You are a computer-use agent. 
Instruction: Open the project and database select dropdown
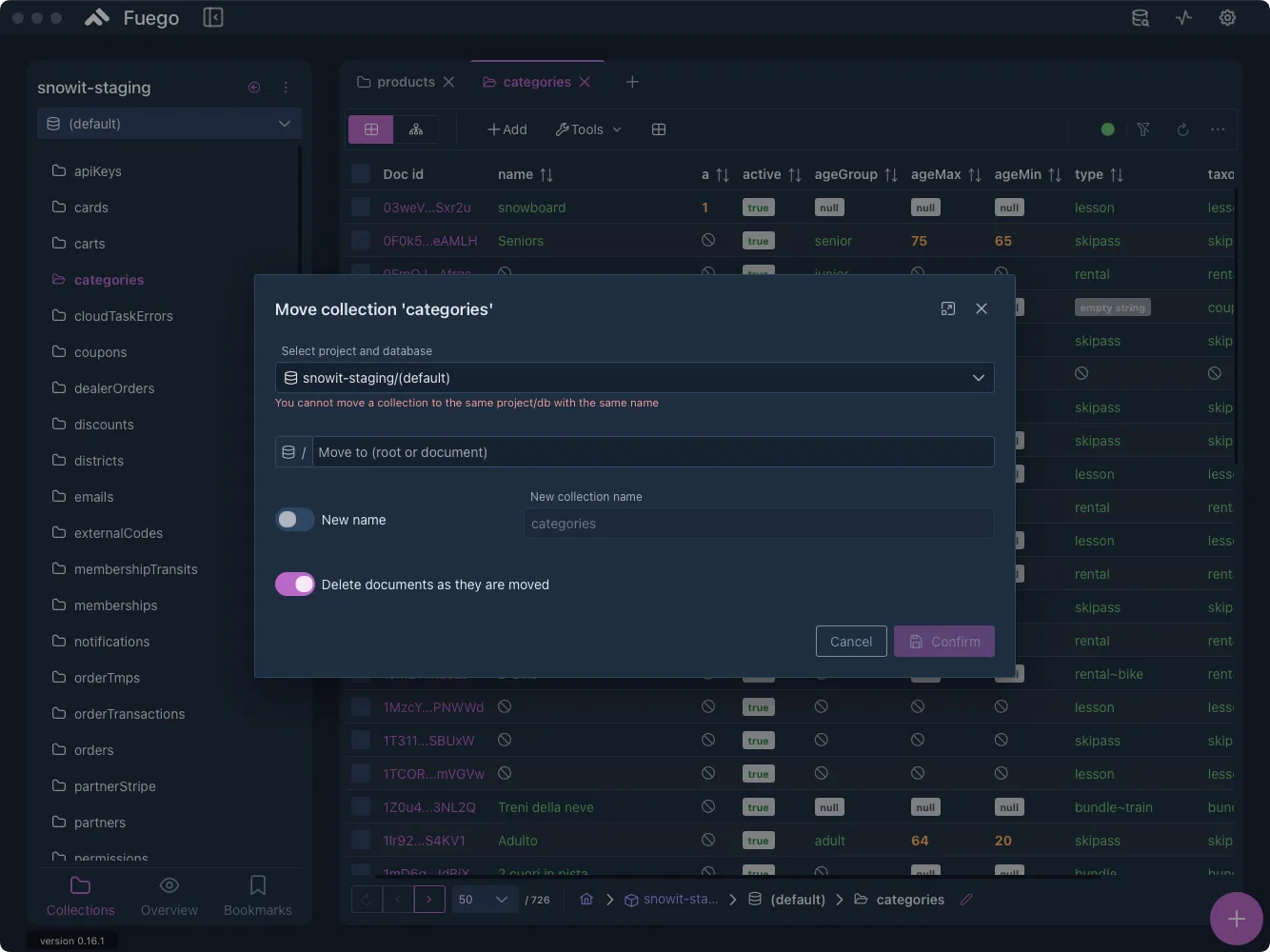(634, 378)
